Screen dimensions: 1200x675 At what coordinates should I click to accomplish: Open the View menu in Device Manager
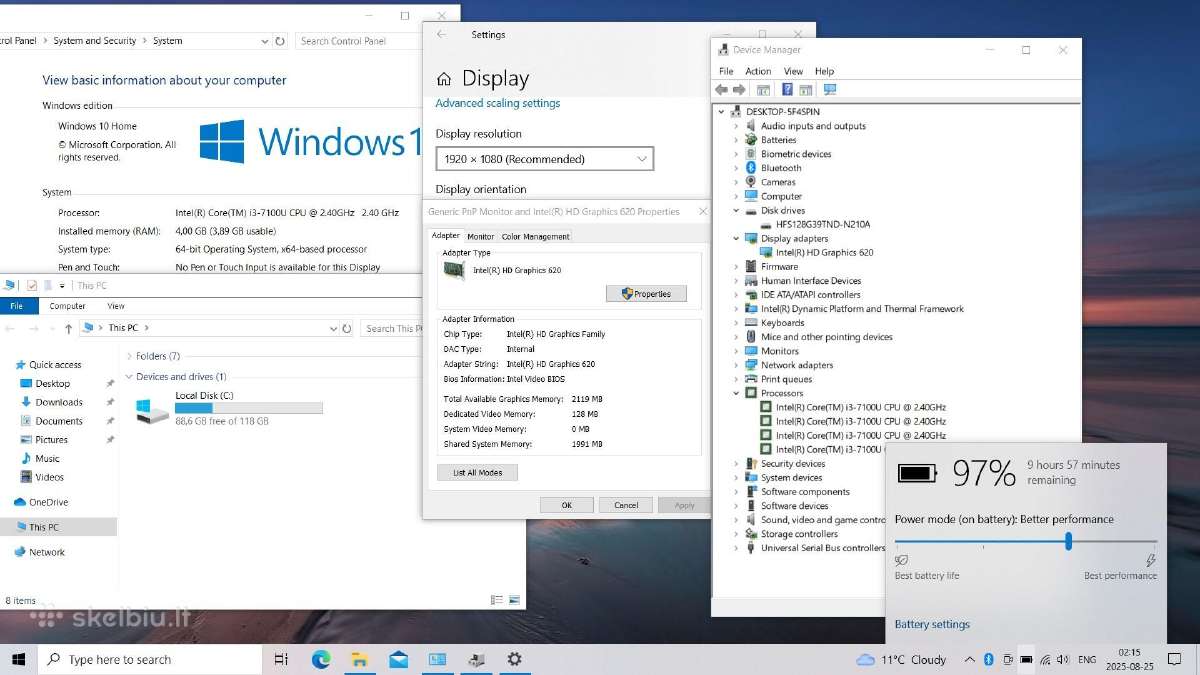pos(793,71)
